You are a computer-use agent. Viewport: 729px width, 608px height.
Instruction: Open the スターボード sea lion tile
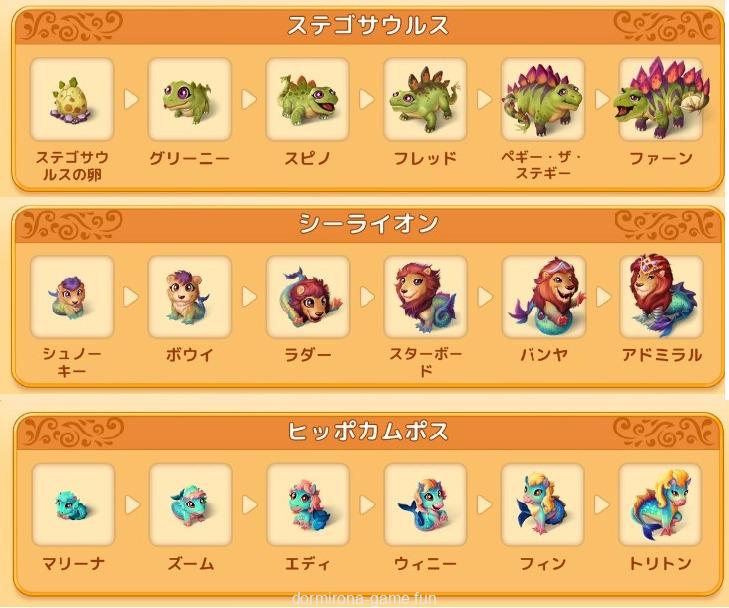click(x=425, y=297)
